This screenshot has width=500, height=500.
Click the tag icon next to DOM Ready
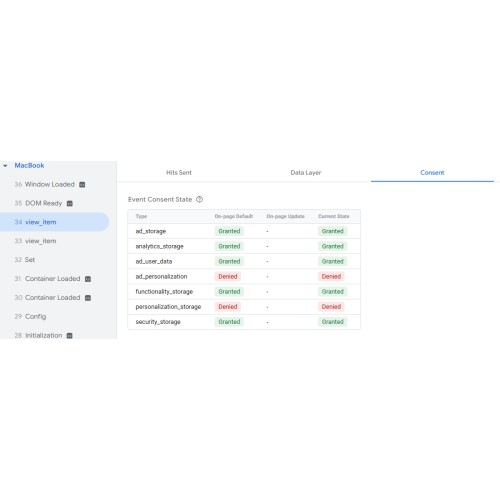point(70,203)
